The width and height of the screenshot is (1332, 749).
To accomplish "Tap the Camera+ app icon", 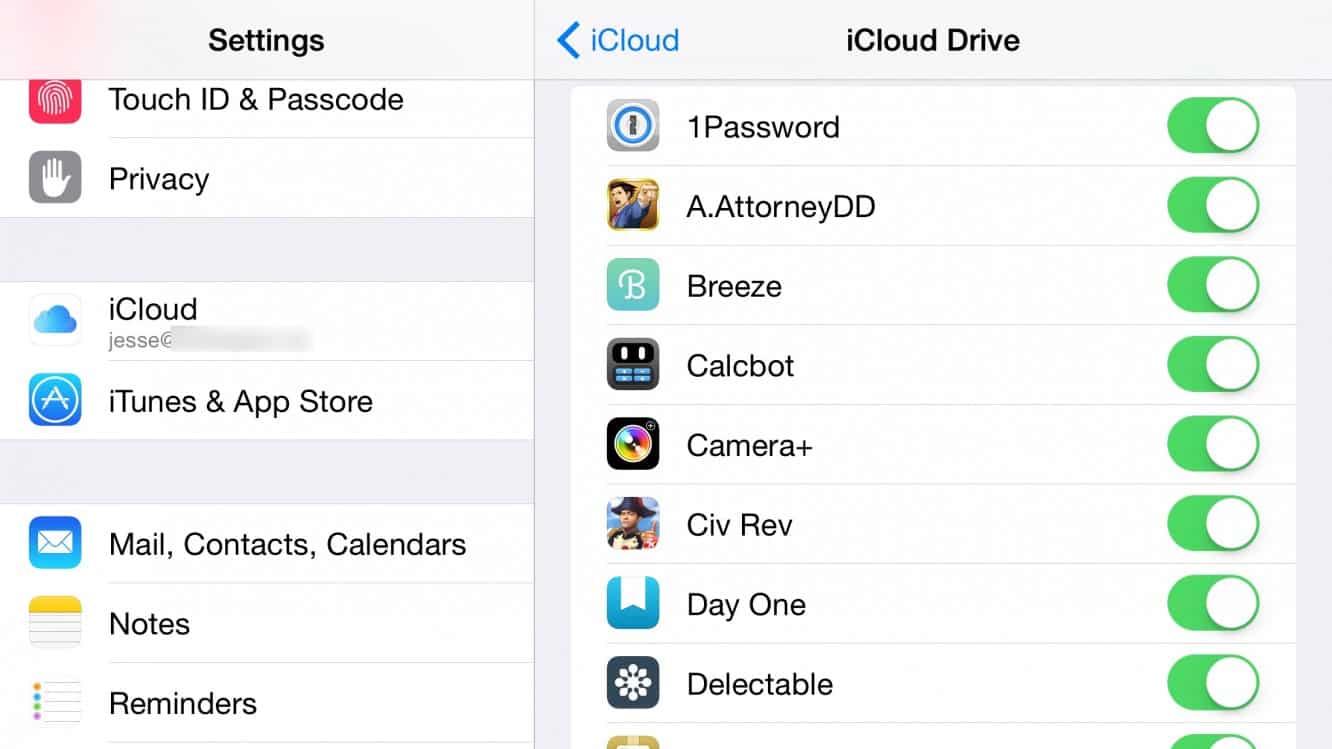I will point(633,444).
